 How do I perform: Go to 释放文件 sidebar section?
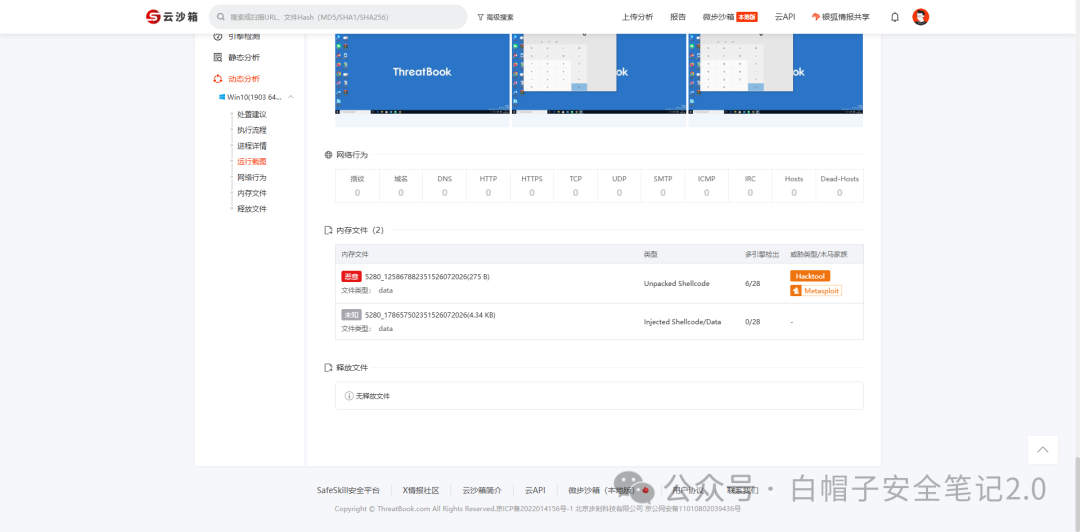click(251, 209)
